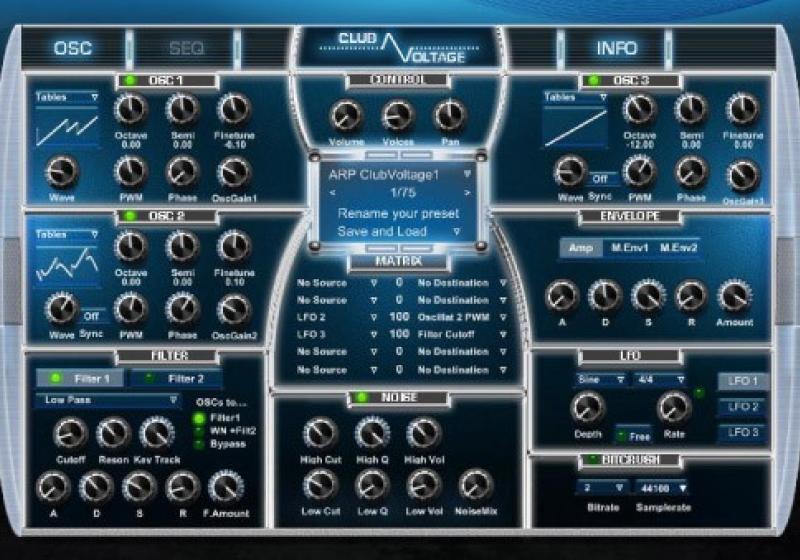Screen dimensions: 800x560
Task: Toggle OSC 3 power LED
Action: point(594,81)
